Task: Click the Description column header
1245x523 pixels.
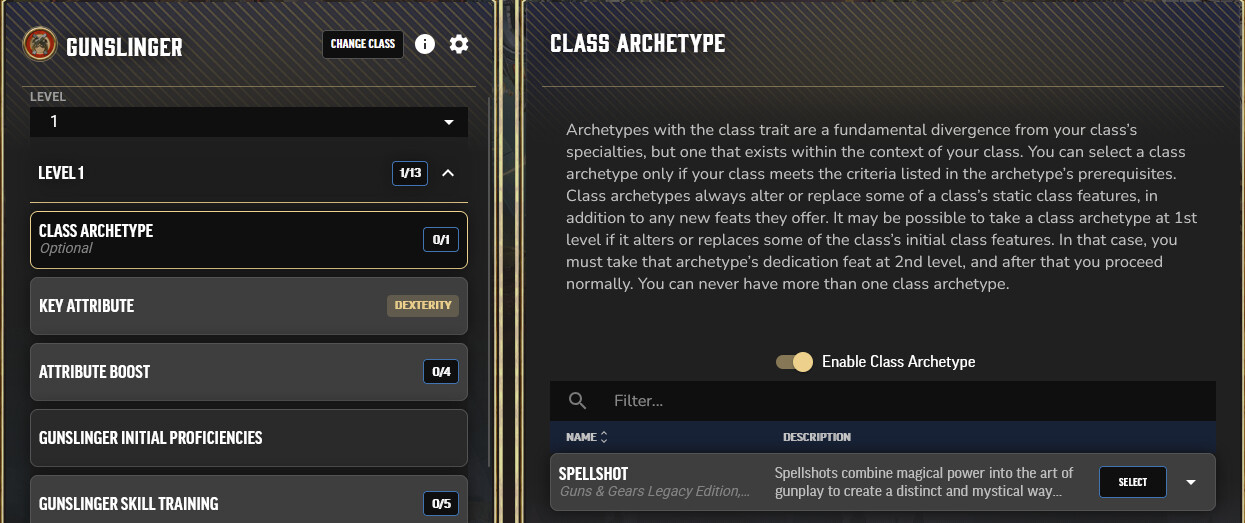Action: (816, 437)
